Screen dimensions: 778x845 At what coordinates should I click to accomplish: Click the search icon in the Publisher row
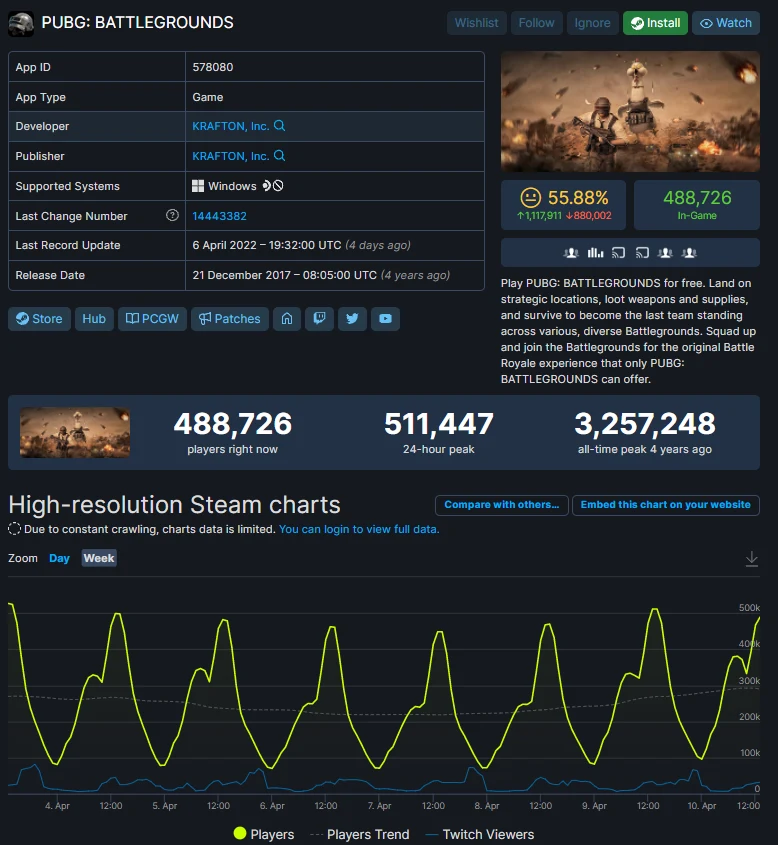279,156
